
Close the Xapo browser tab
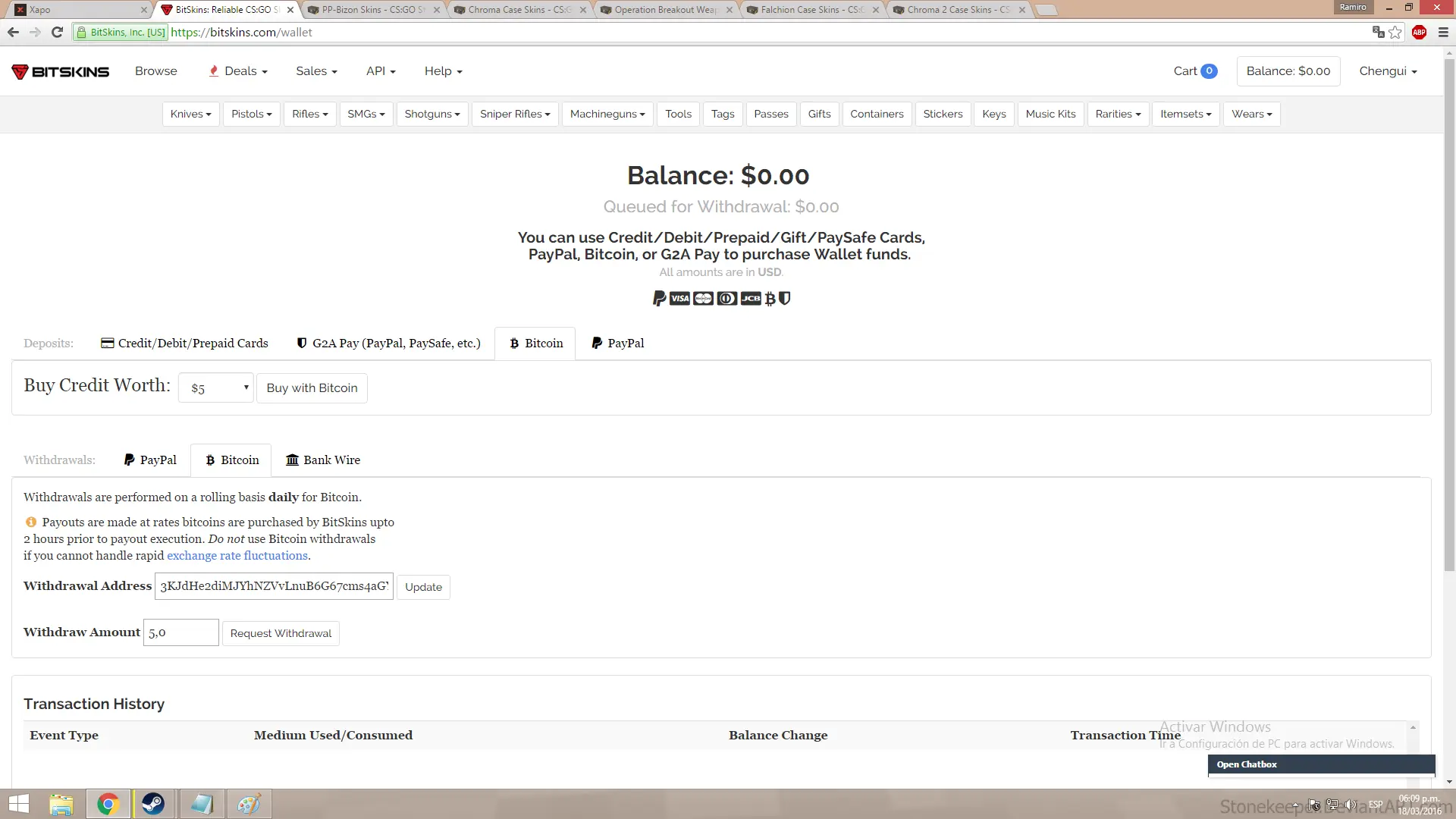pyautogui.click(x=143, y=10)
